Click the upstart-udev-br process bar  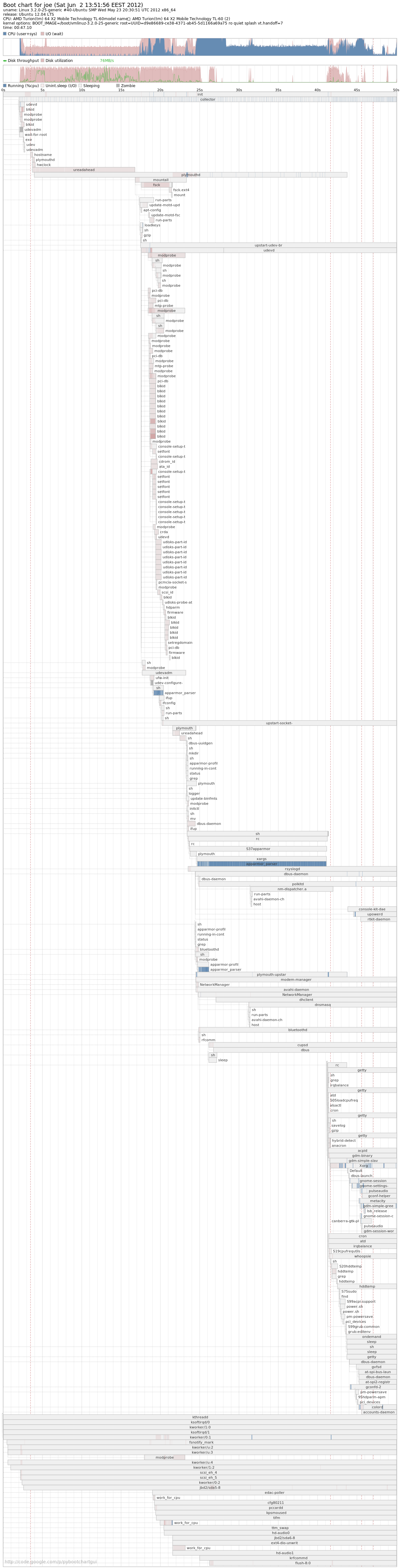point(269,245)
